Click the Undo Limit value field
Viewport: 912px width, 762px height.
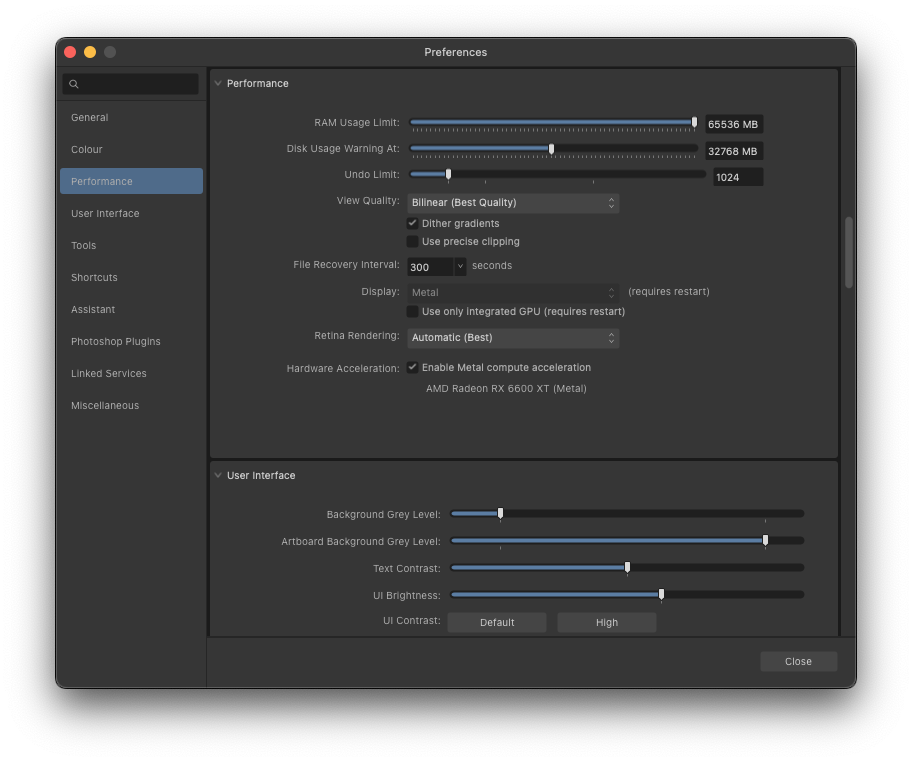(x=738, y=177)
